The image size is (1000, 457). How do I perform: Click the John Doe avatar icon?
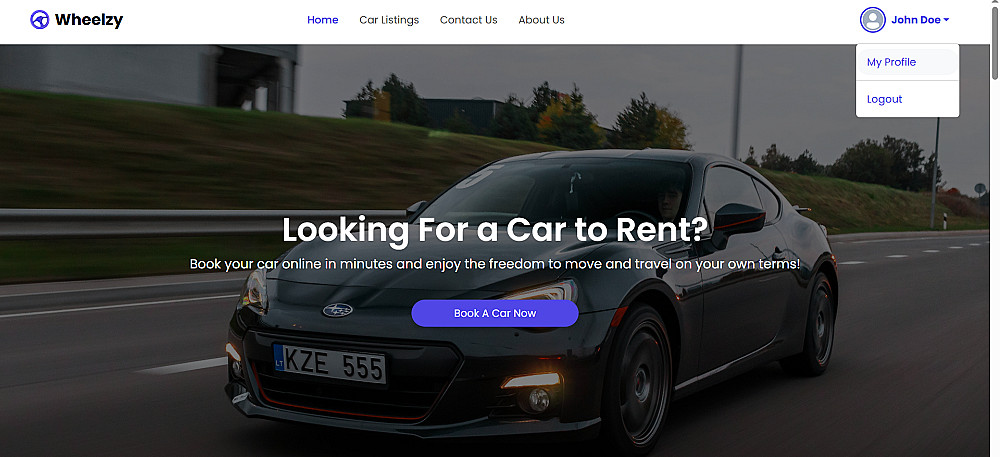(x=872, y=20)
